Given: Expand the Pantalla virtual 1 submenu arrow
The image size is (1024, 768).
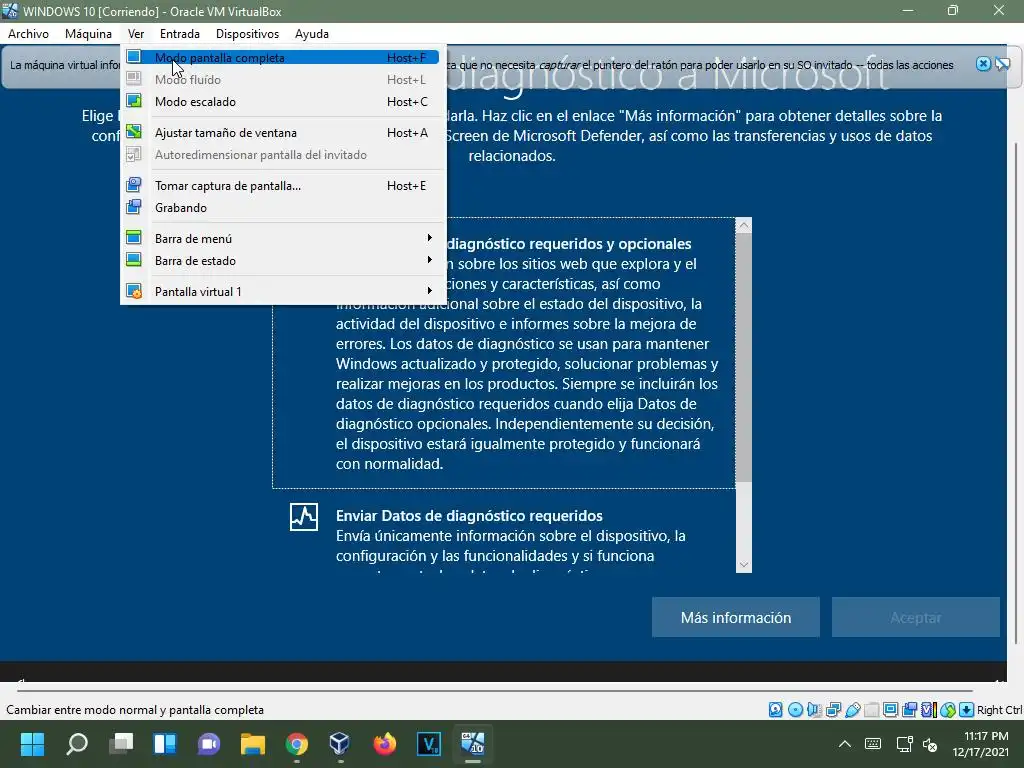Looking at the screenshot, I should pos(429,291).
